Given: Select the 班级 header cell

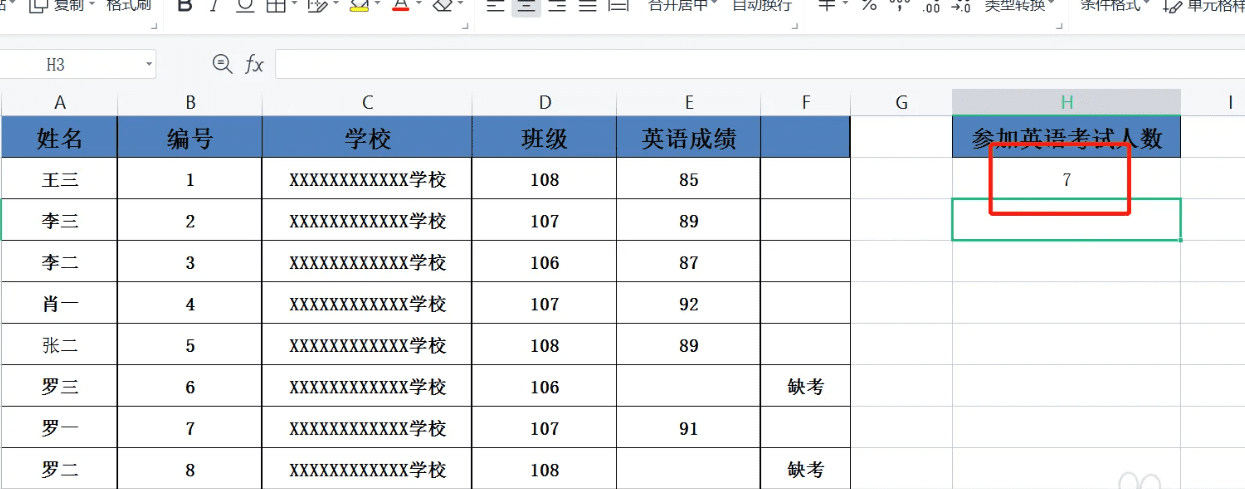Looking at the screenshot, I should point(544,137).
